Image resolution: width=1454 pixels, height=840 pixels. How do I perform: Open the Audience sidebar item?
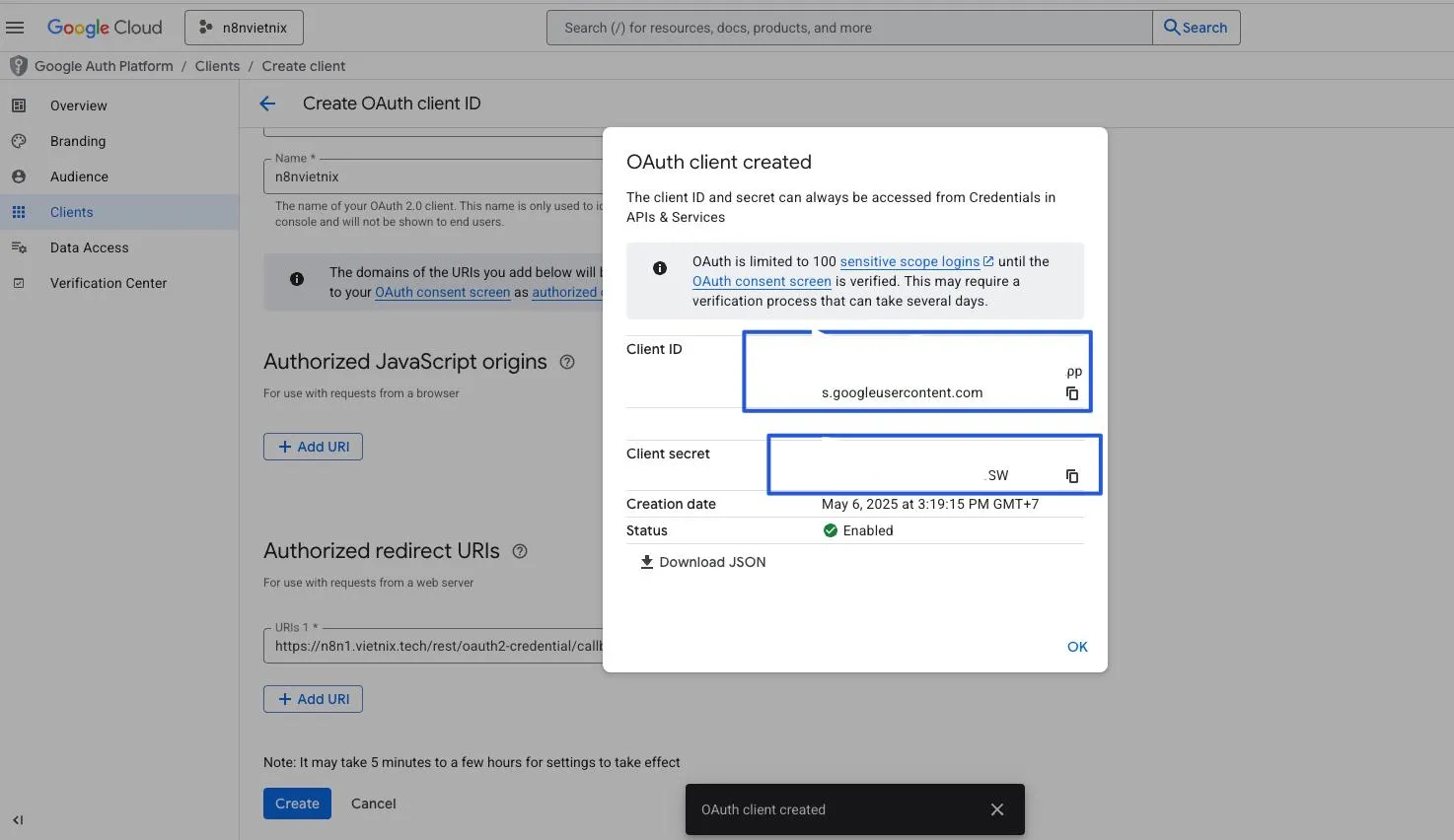pos(119,176)
